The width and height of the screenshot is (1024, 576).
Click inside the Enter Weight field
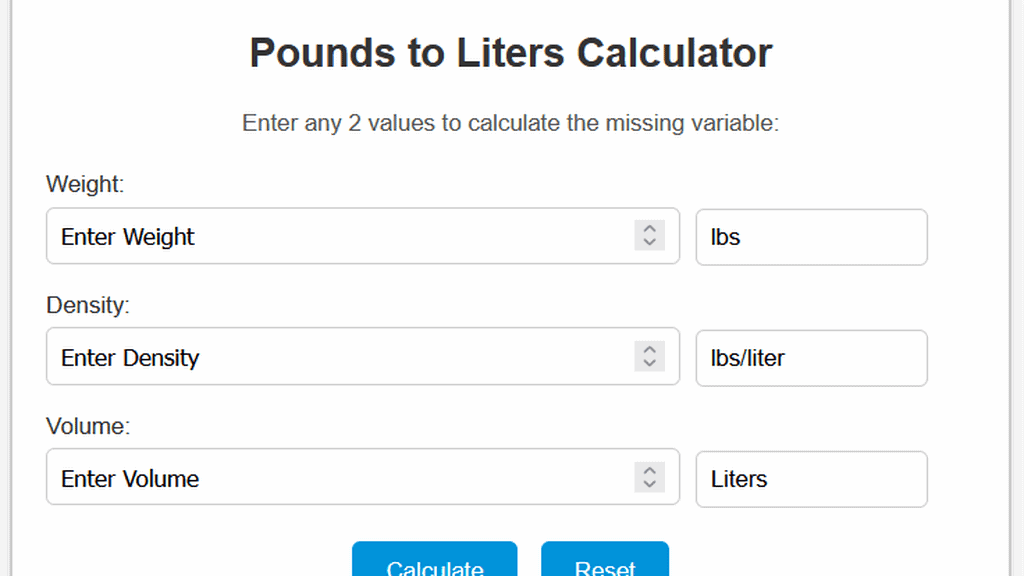point(300,236)
